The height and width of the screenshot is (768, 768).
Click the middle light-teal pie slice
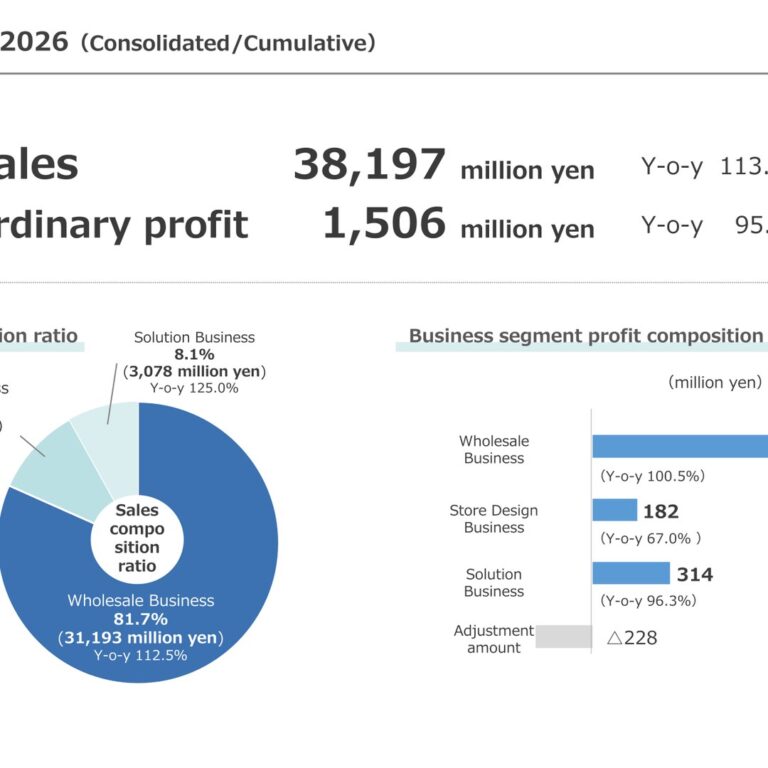click(64, 473)
